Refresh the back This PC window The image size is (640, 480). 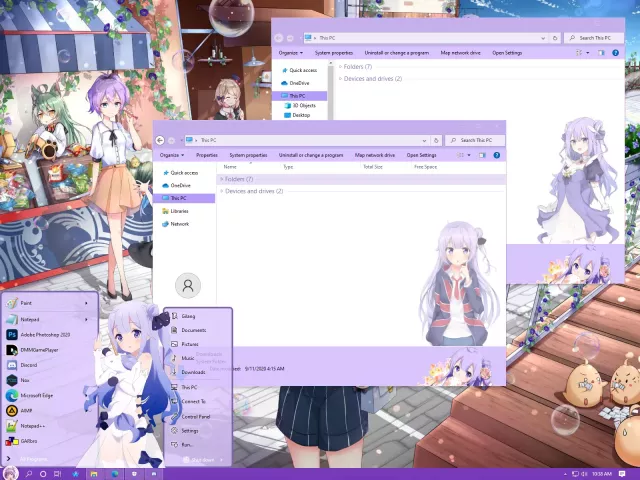[x=555, y=38]
